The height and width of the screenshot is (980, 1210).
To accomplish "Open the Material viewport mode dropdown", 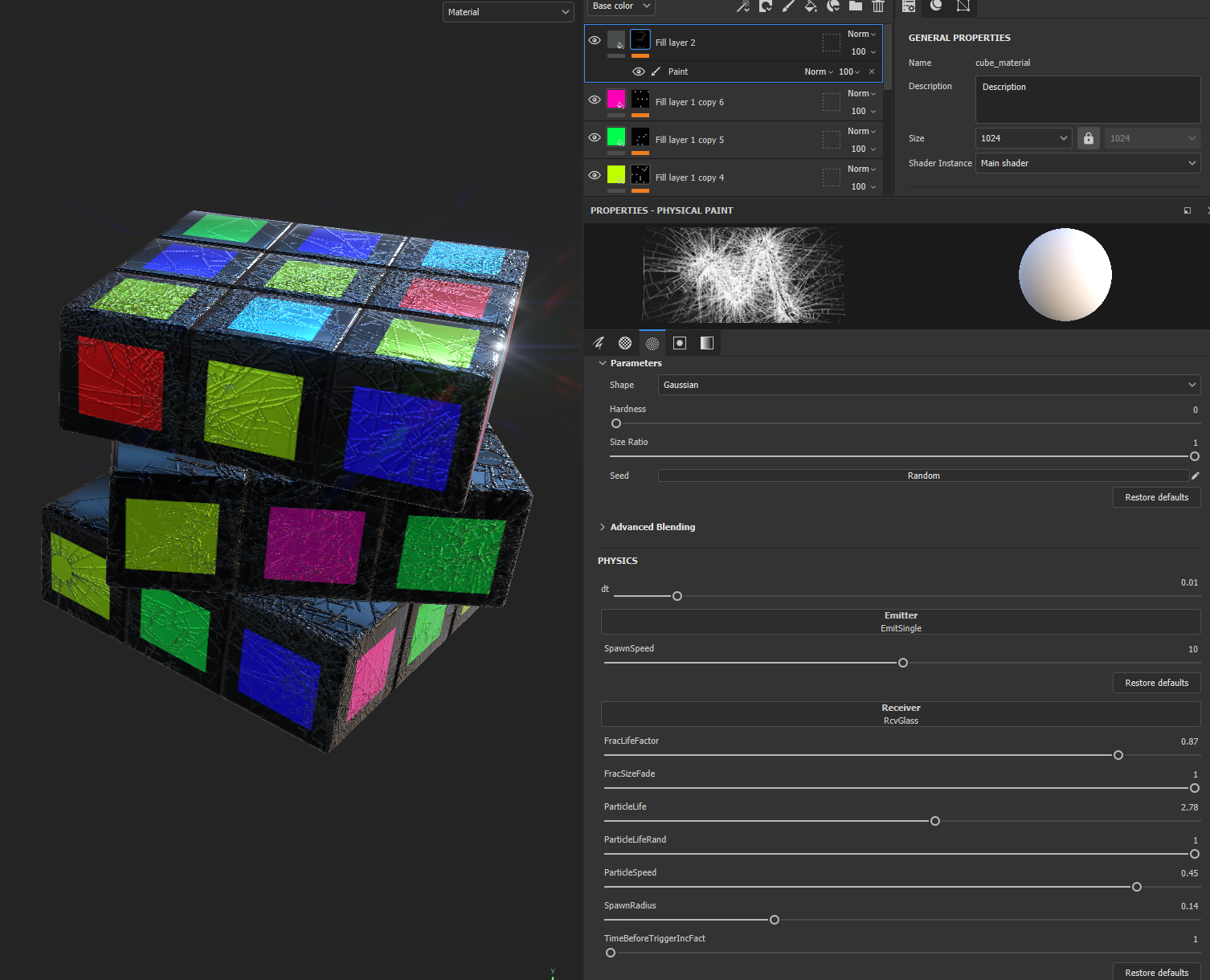I will coord(509,12).
